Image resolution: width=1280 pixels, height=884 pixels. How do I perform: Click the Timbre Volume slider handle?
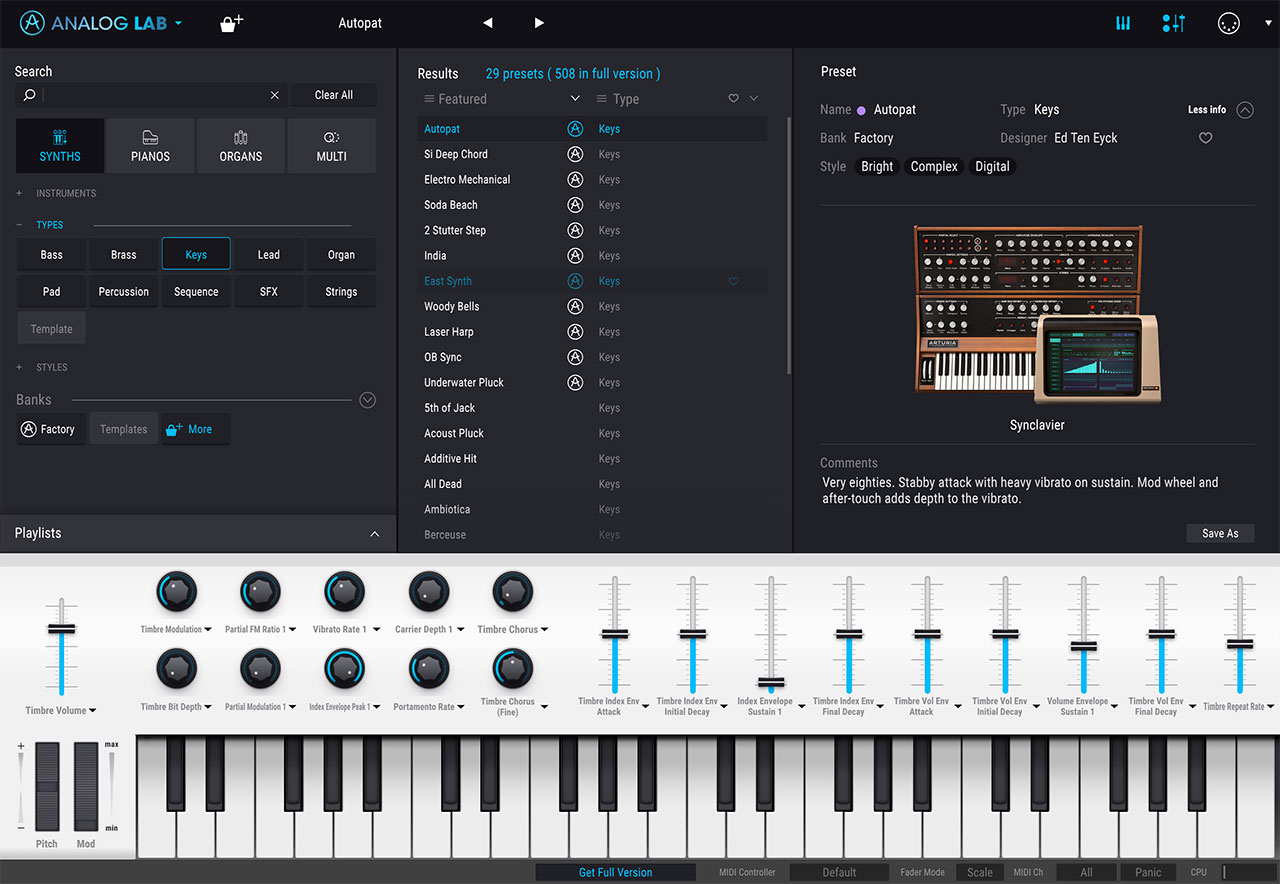point(61,628)
